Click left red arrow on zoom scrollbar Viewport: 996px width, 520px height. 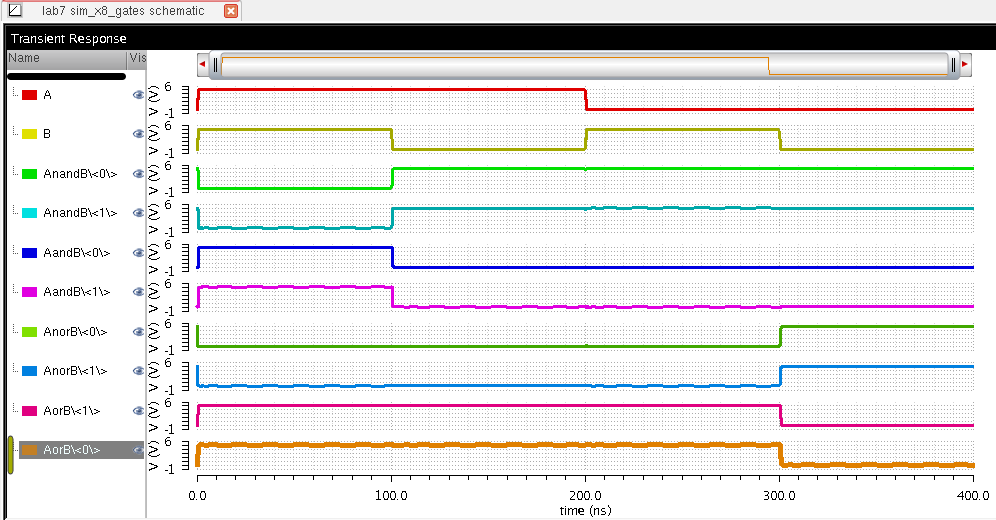[203, 64]
